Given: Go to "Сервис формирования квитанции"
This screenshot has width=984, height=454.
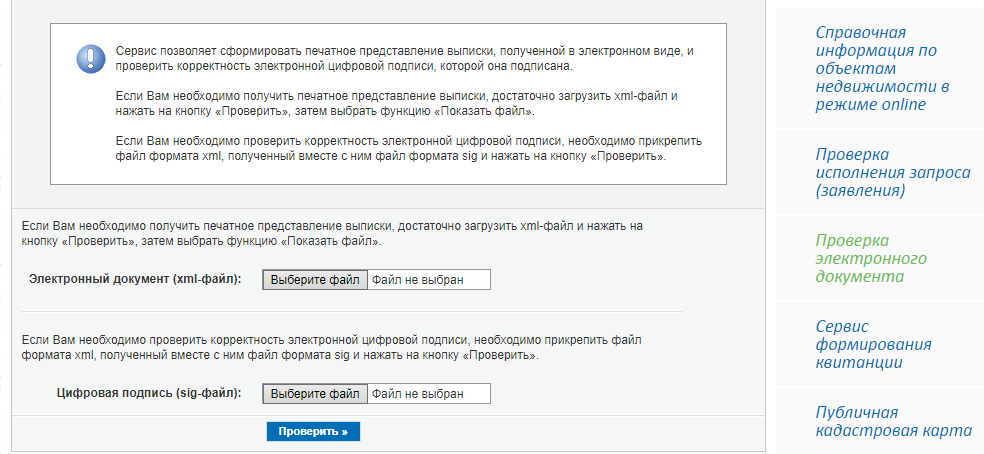Looking at the screenshot, I should pyautogui.click(x=873, y=344).
